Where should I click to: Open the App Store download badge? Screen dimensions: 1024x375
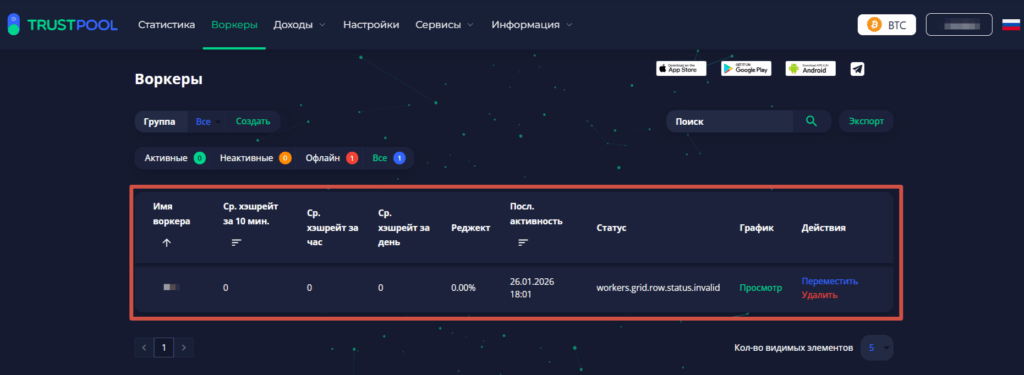click(681, 69)
